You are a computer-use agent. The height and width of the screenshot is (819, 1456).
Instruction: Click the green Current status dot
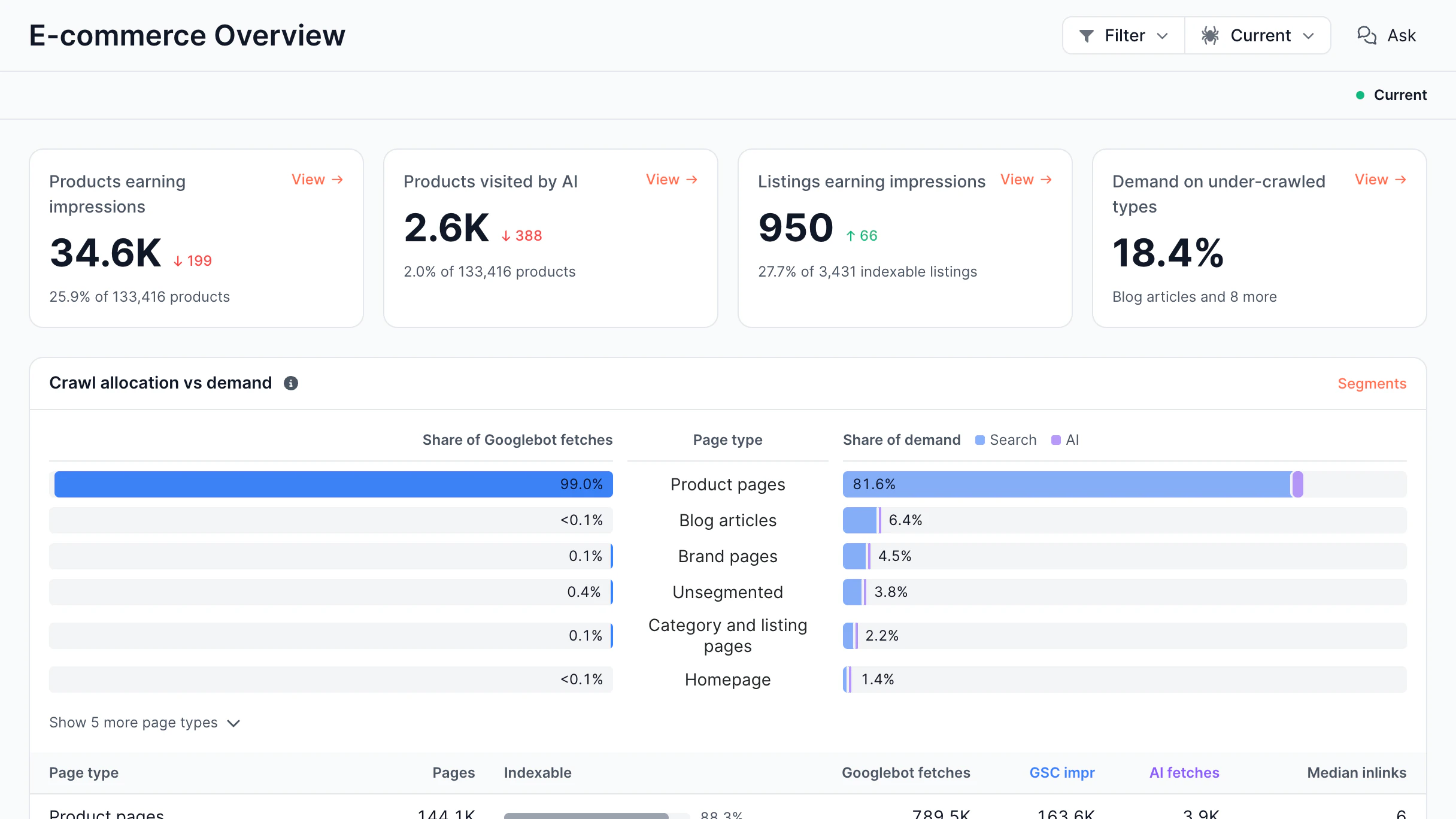pos(1360,95)
